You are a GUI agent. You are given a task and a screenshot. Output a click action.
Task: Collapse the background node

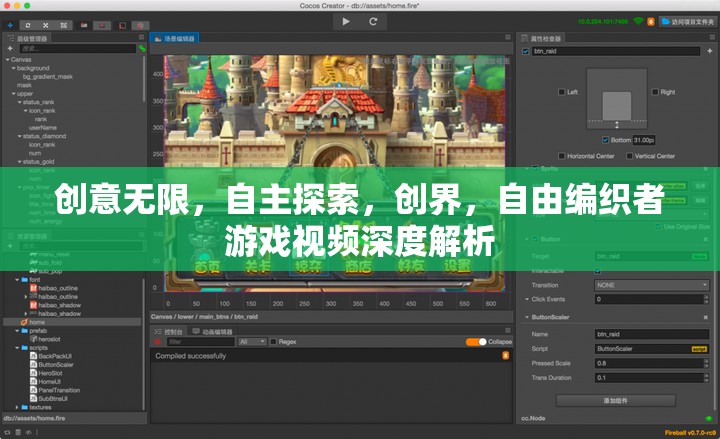pos(13,68)
